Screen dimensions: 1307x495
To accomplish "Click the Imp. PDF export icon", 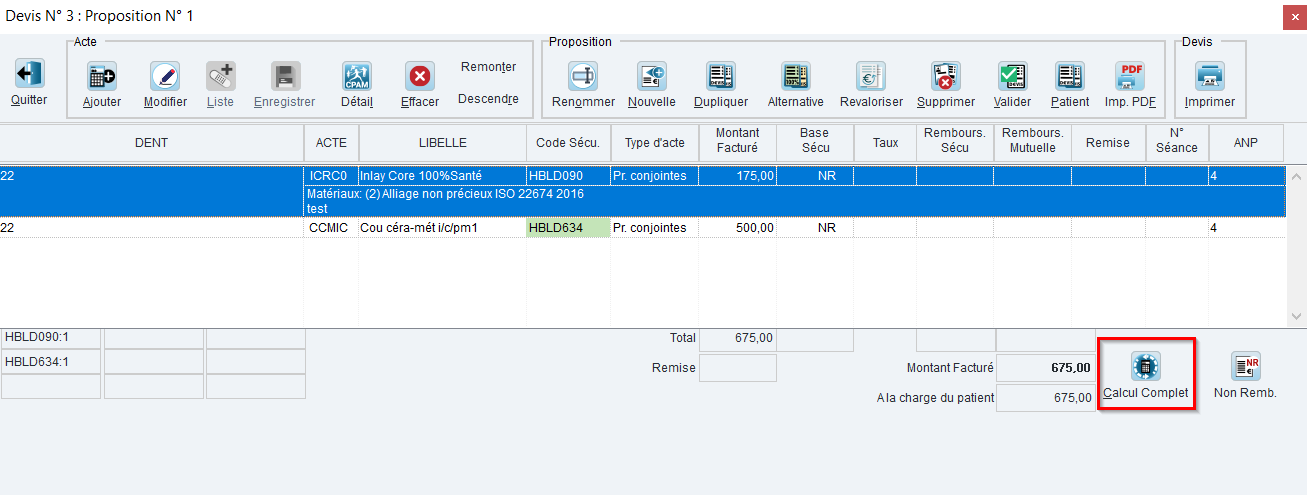I will tap(1130, 76).
